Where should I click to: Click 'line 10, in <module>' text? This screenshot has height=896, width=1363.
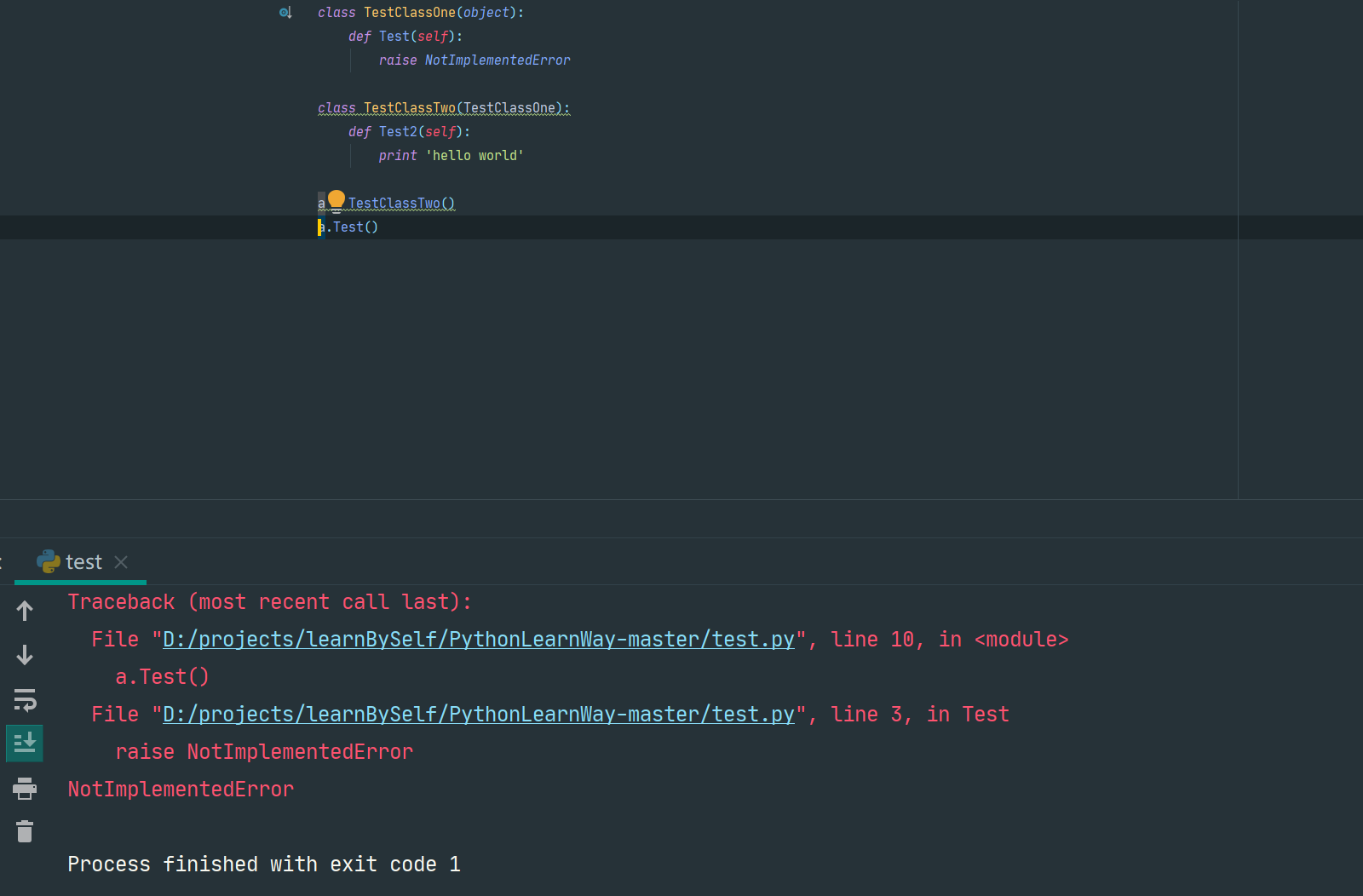[x=950, y=640]
